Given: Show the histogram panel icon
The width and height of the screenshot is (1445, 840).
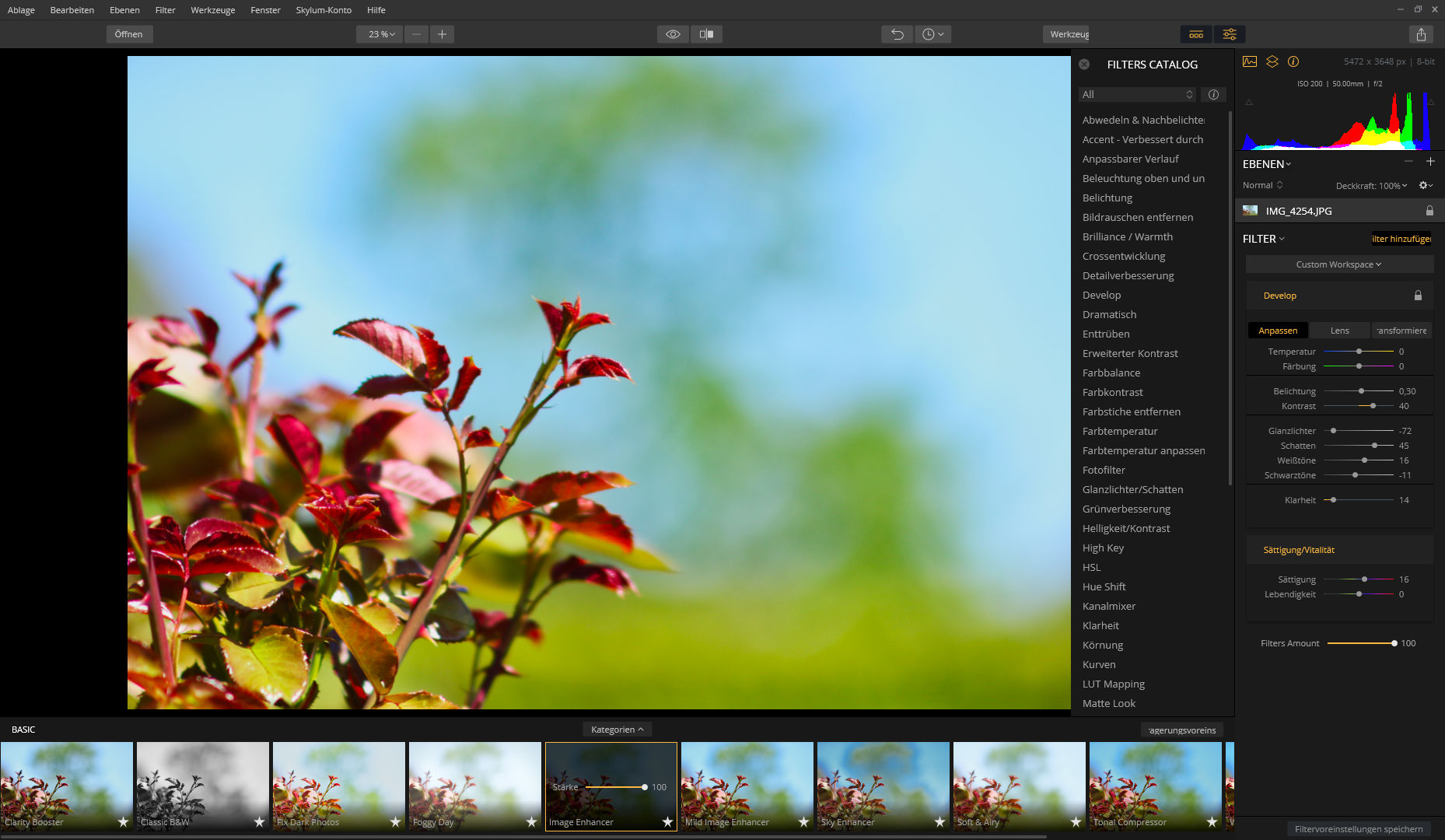Looking at the screenshot, I should [x=1250, y=61].
